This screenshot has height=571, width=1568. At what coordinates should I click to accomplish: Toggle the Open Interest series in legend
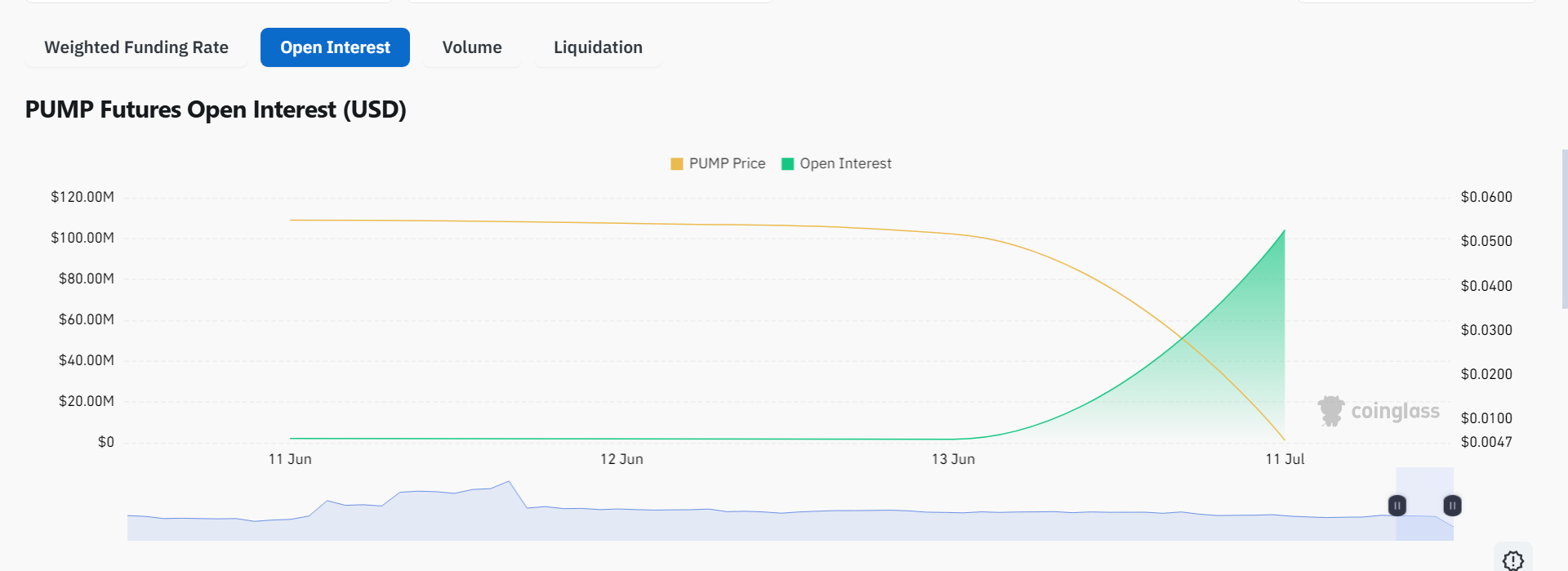click(x=845, y=164)
